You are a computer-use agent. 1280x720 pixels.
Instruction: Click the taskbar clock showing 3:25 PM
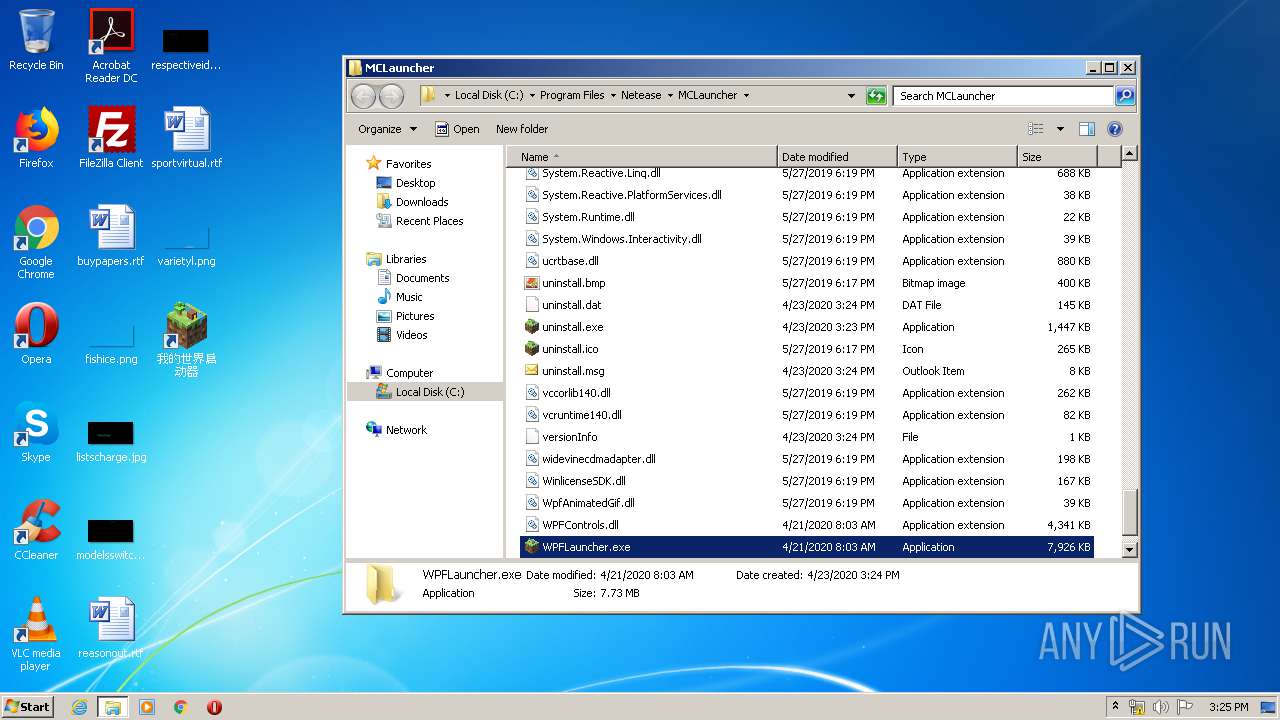(x=1228, y=707)
